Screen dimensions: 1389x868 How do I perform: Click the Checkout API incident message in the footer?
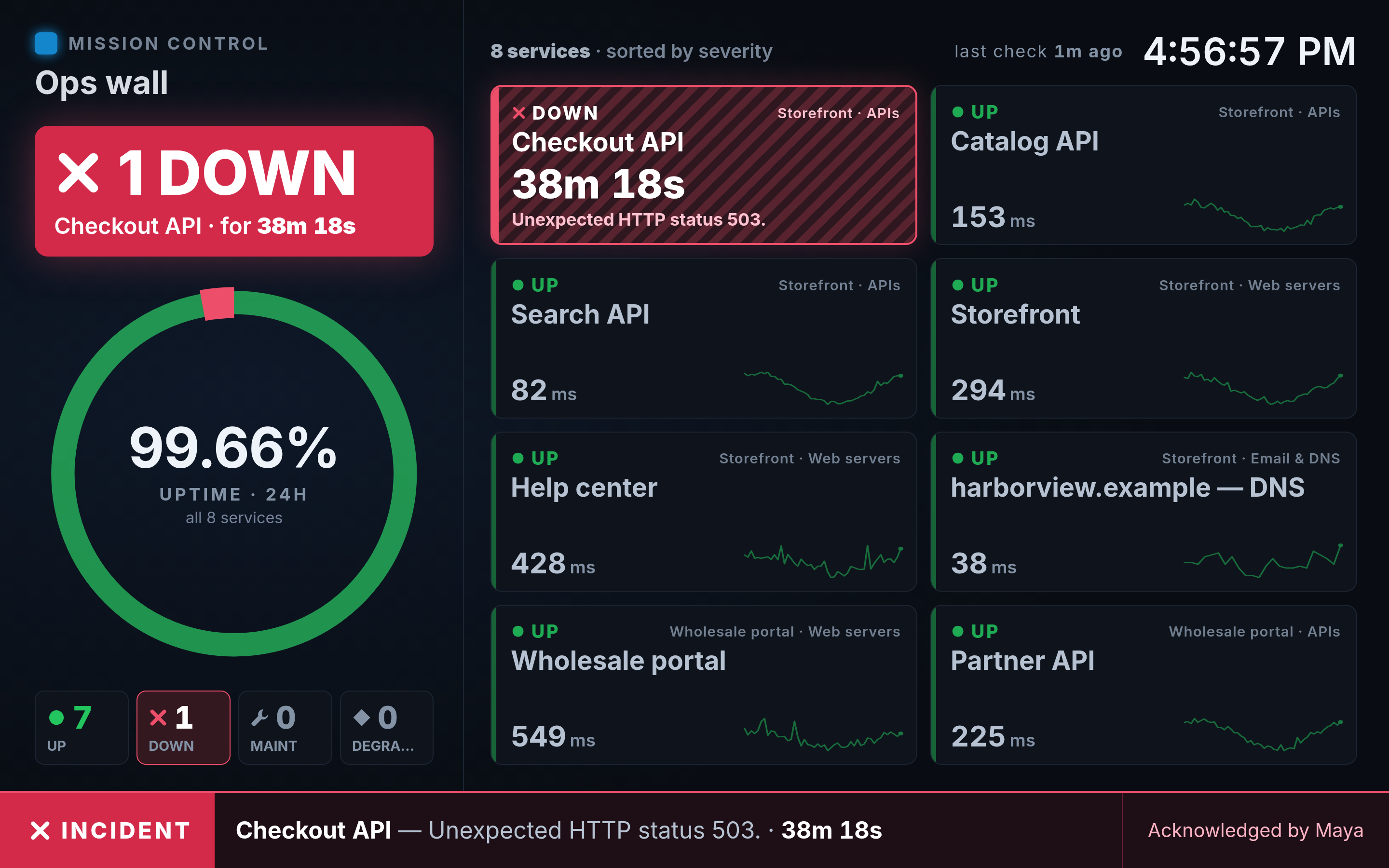click(x=558, y=831)
